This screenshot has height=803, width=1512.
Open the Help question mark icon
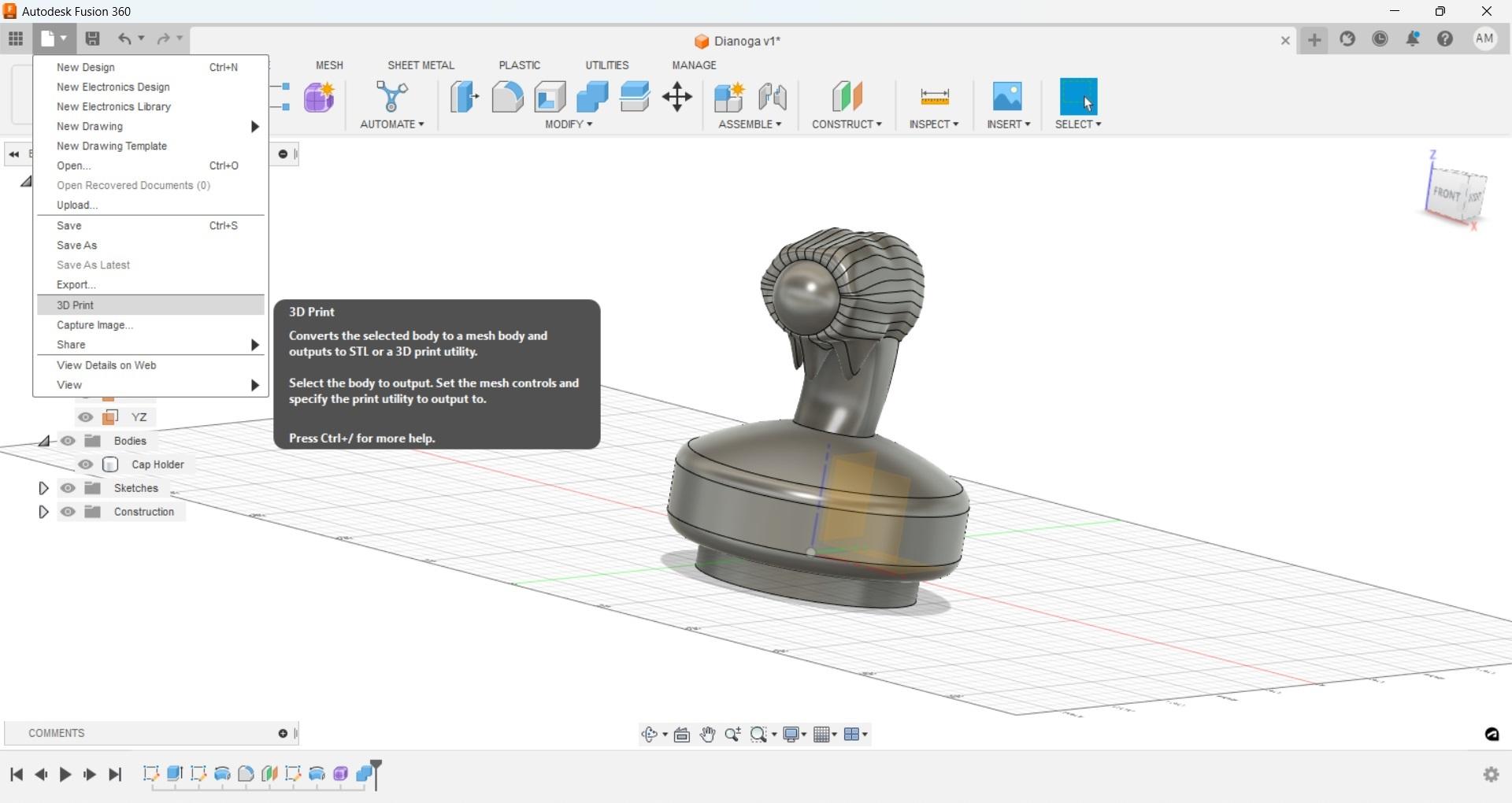tap(1445, 39)
